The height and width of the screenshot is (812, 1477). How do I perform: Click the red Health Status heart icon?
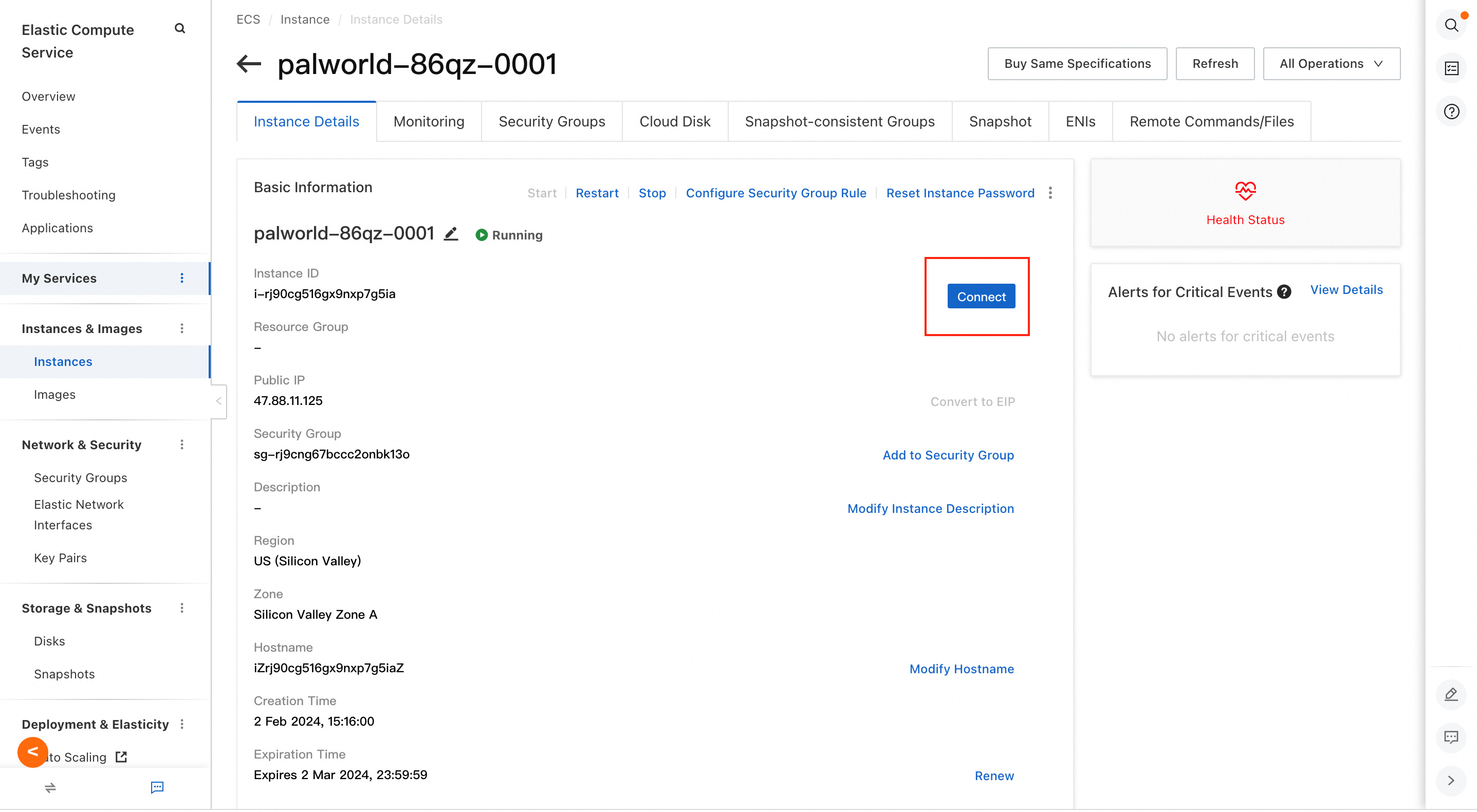1245,190
